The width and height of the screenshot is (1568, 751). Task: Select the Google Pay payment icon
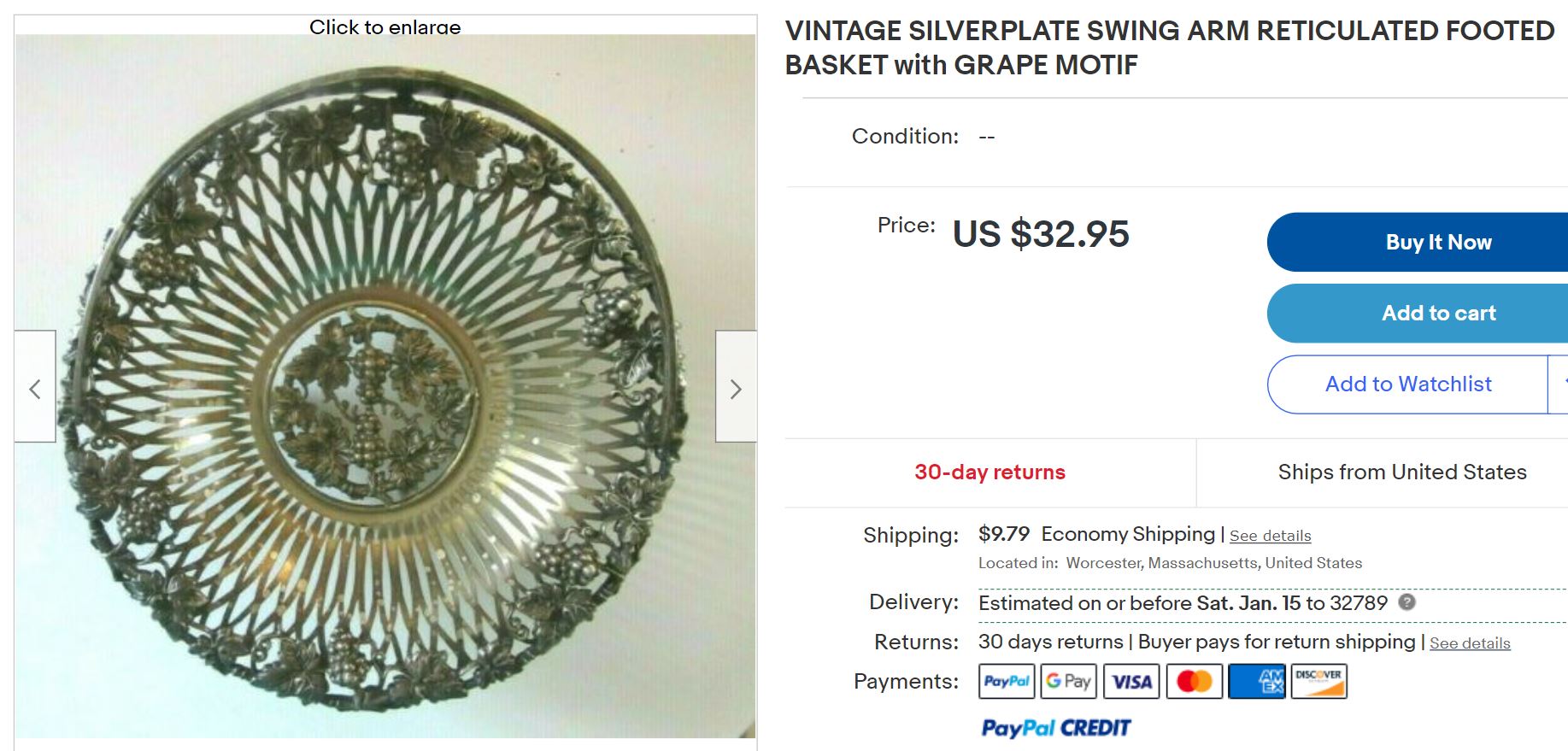[1068, 681]
